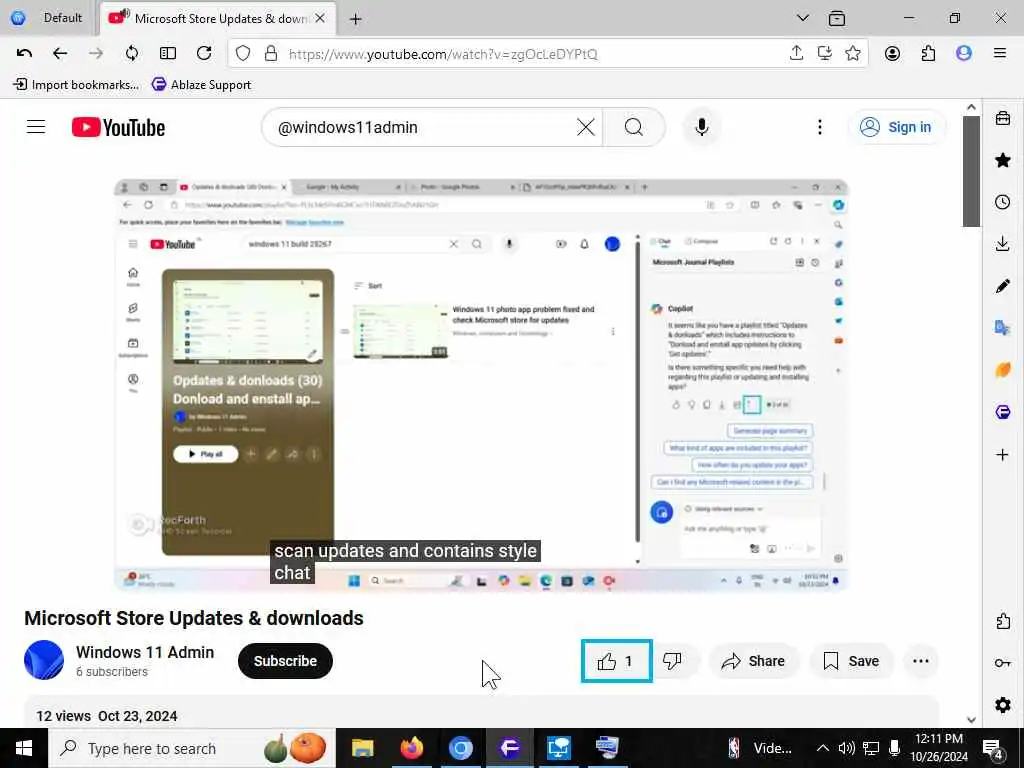Click the video player area
This screenshot has height=768, width=1024.
481,385
